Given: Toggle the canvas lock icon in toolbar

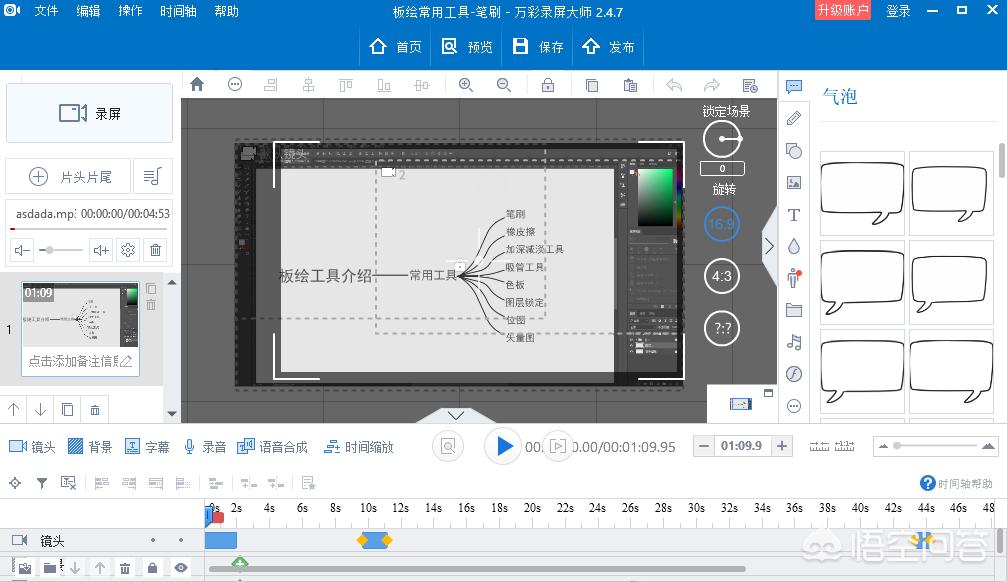Looking at the screenshot, I should click(548, 85).
